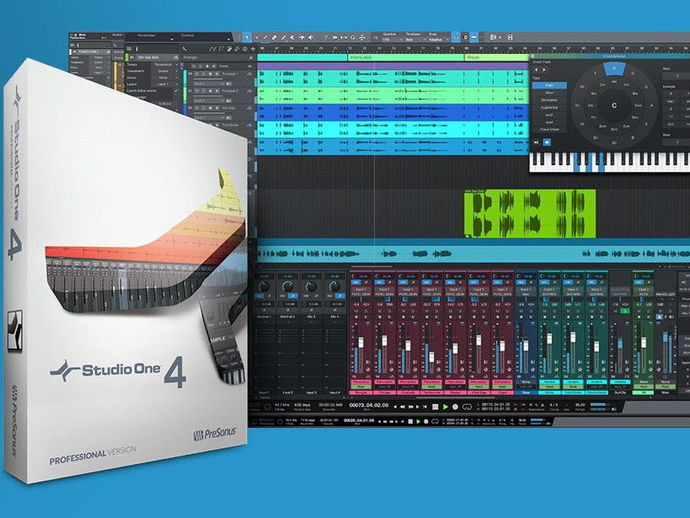Image resolution: width=690 pixels, height=518 pixels.
Task: Click the Chord Selector piano keyboard
Action: 610,162
